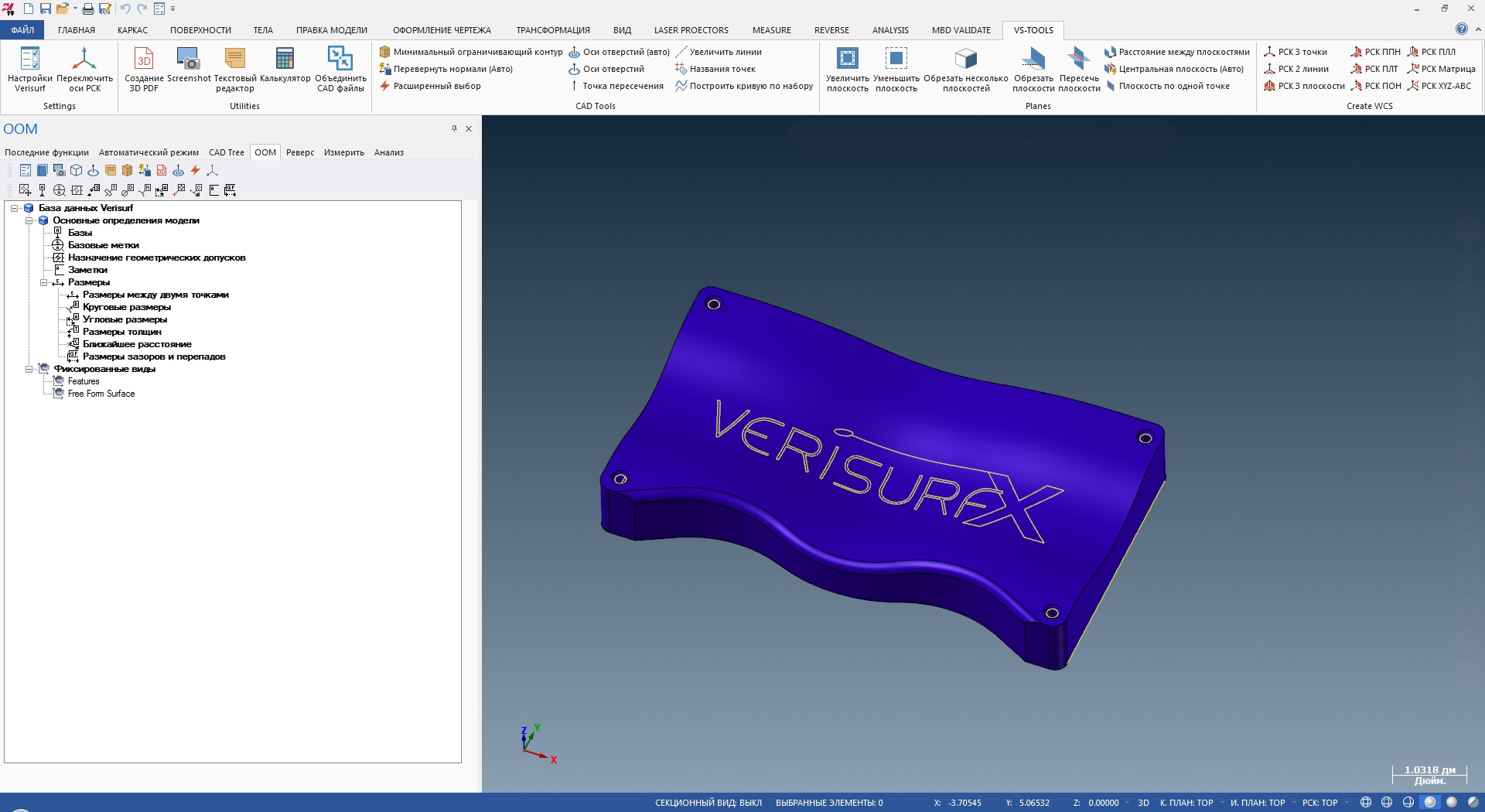Click the yellow note icon in OOM toolbar

111,170
